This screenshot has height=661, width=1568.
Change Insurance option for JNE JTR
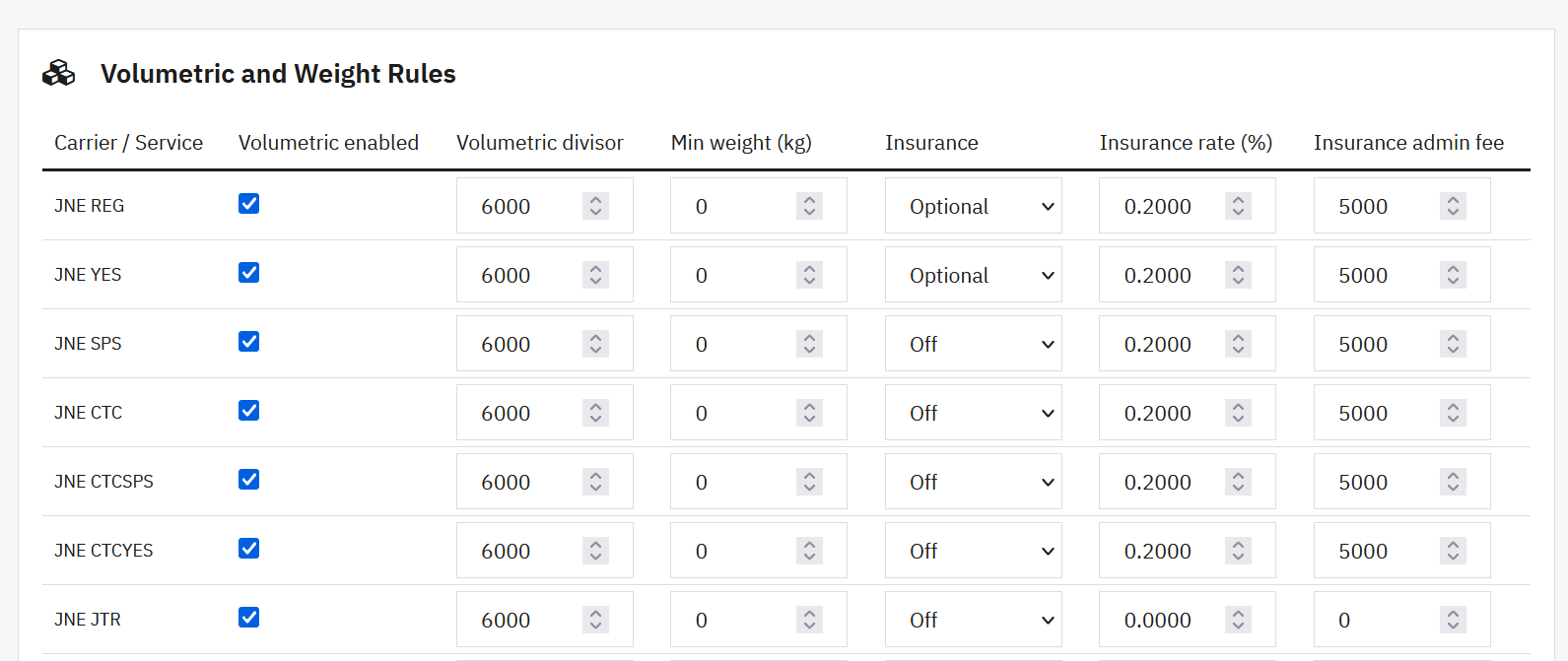pyautogui.click(x=973, y=620)
